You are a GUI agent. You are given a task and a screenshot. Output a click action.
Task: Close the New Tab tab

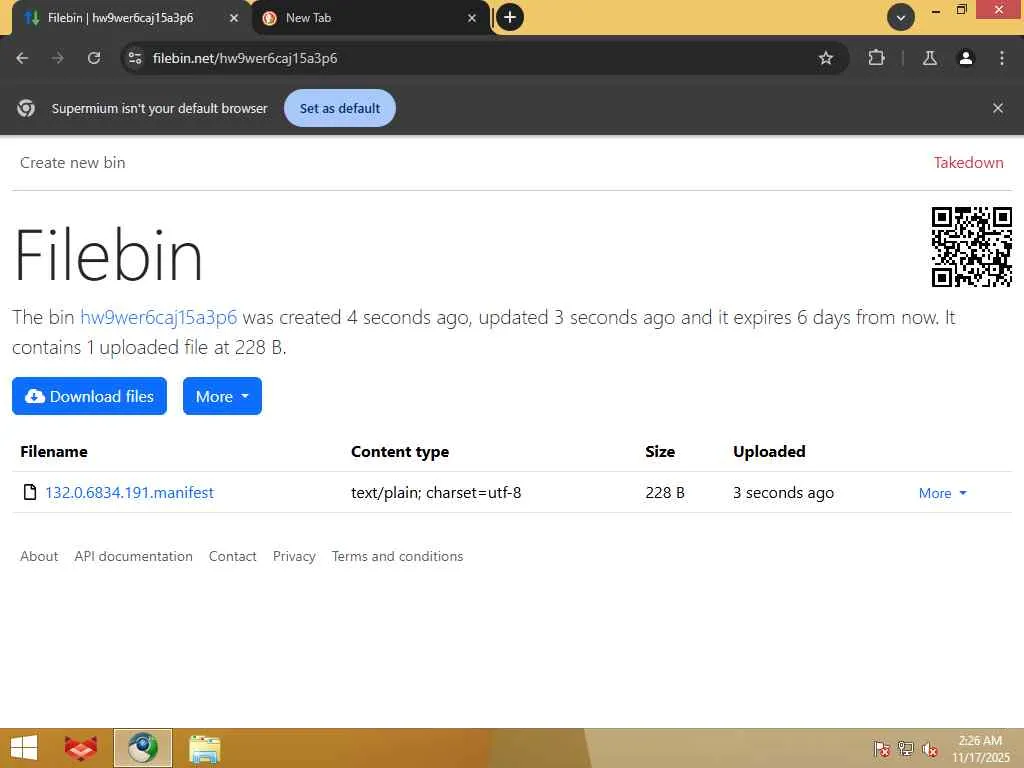(x=472, y=18)
